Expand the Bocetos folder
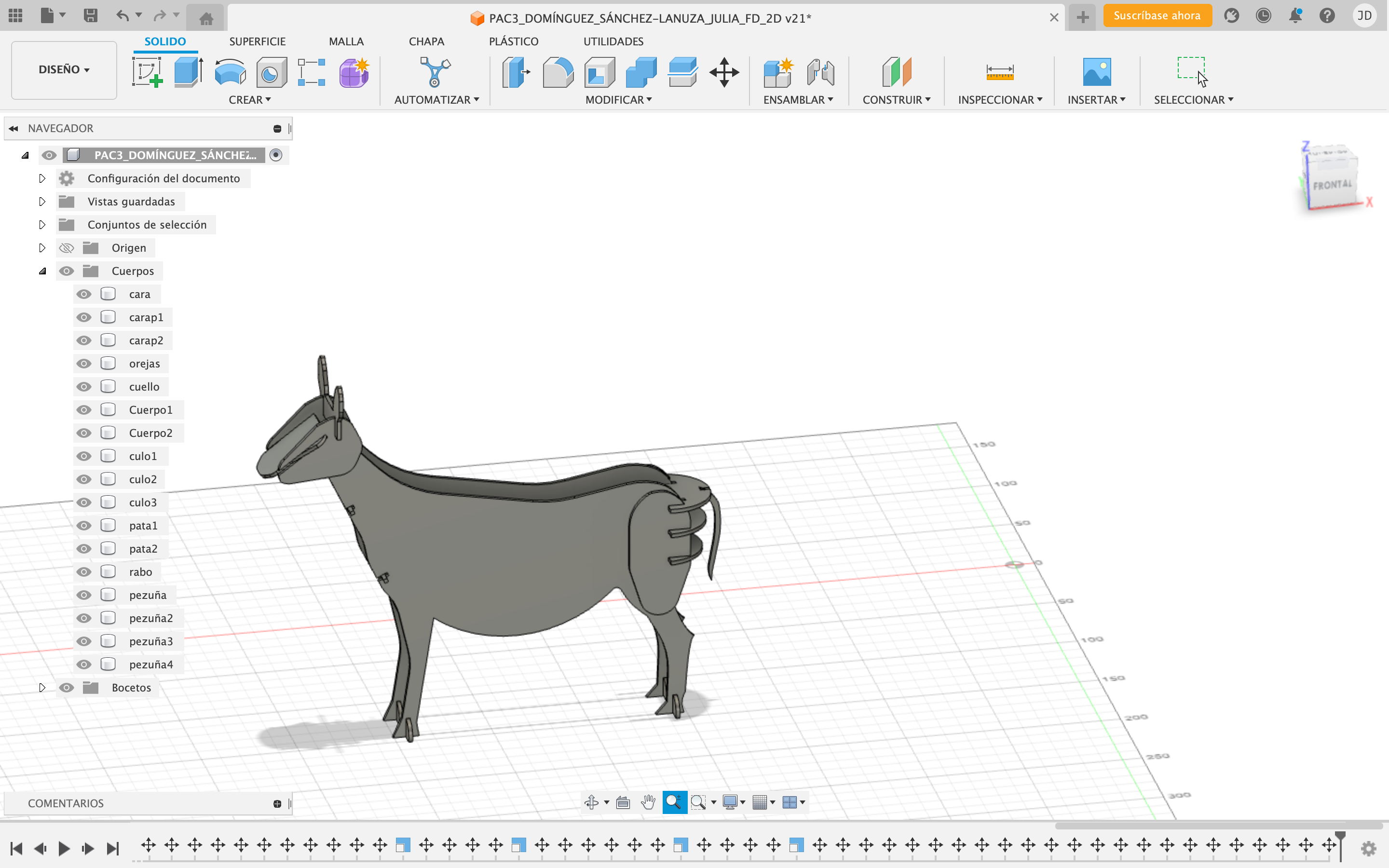The height and width of the screenshot is (868, 1389). pos(42,688)
